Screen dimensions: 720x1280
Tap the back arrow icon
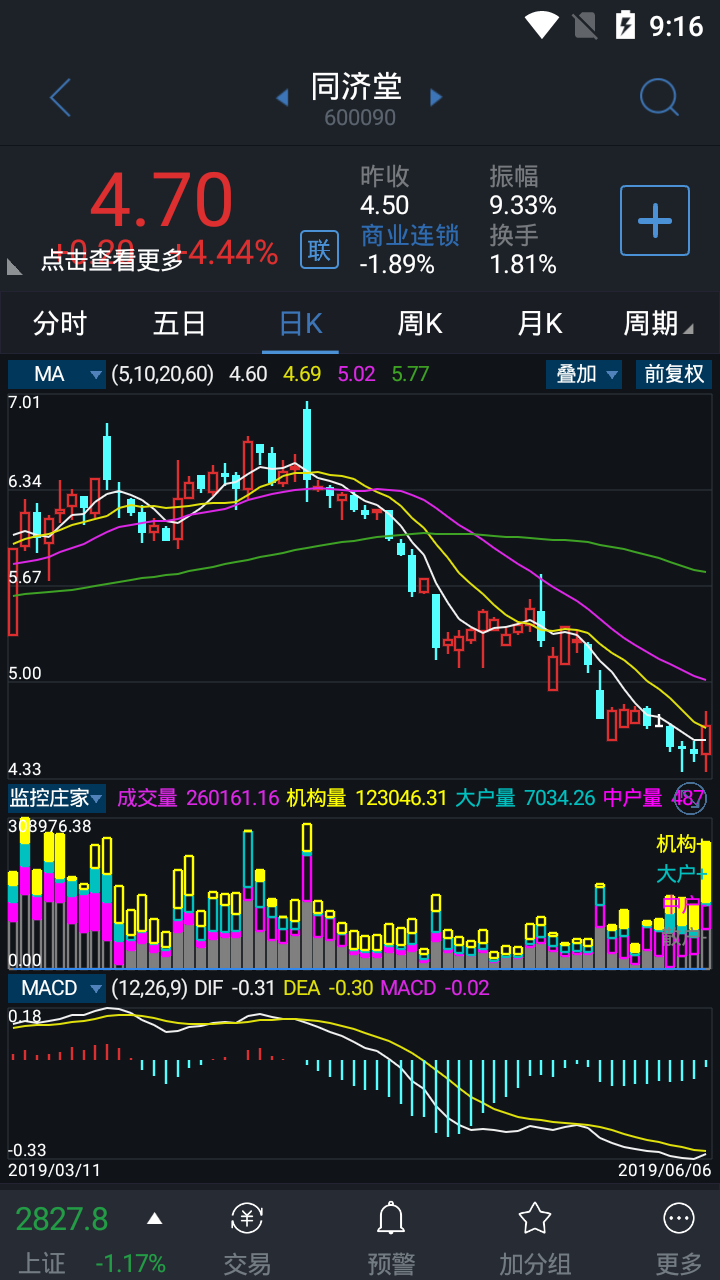60,98
